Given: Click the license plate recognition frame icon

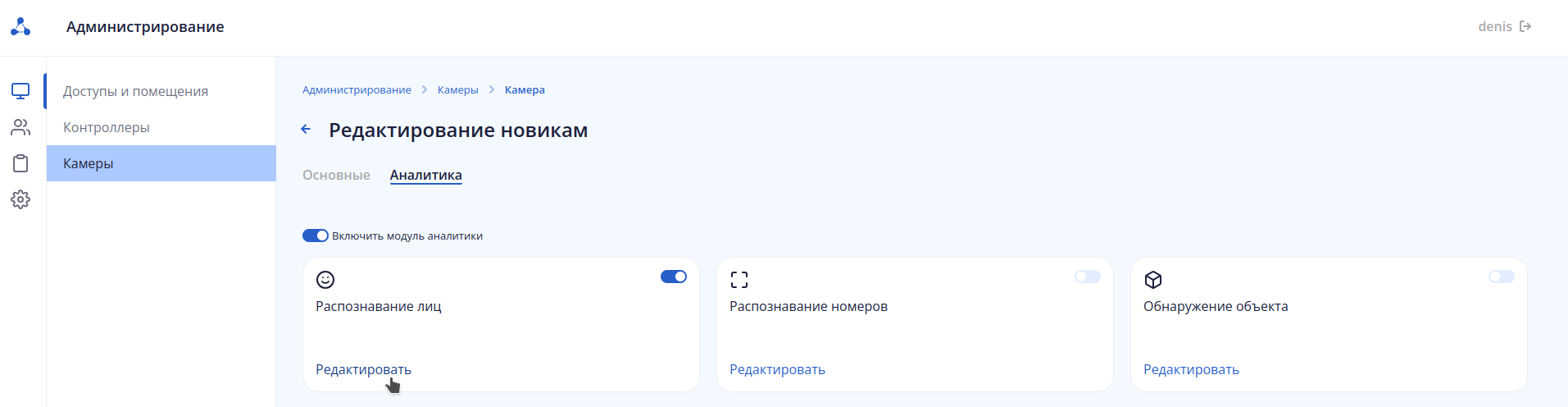Looking at the screenshot, I should [739, 280].
